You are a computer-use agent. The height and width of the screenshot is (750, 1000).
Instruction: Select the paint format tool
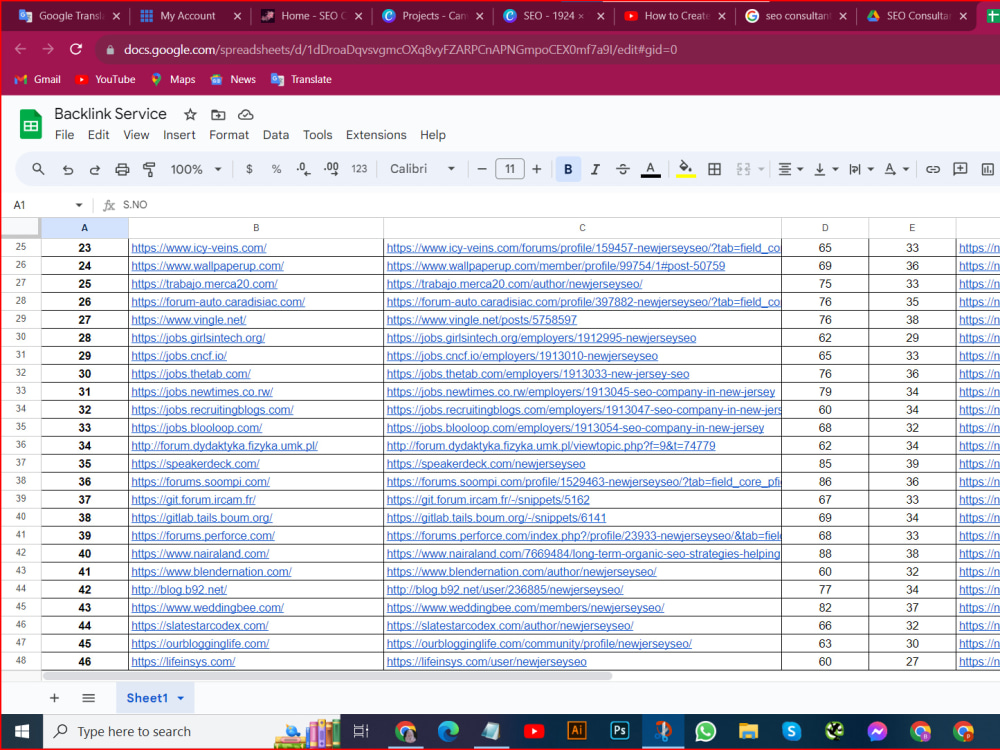click(149, 169)
